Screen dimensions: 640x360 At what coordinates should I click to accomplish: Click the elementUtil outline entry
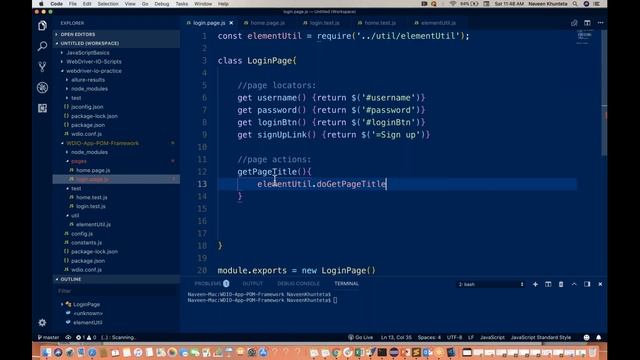tap(88, 322)
